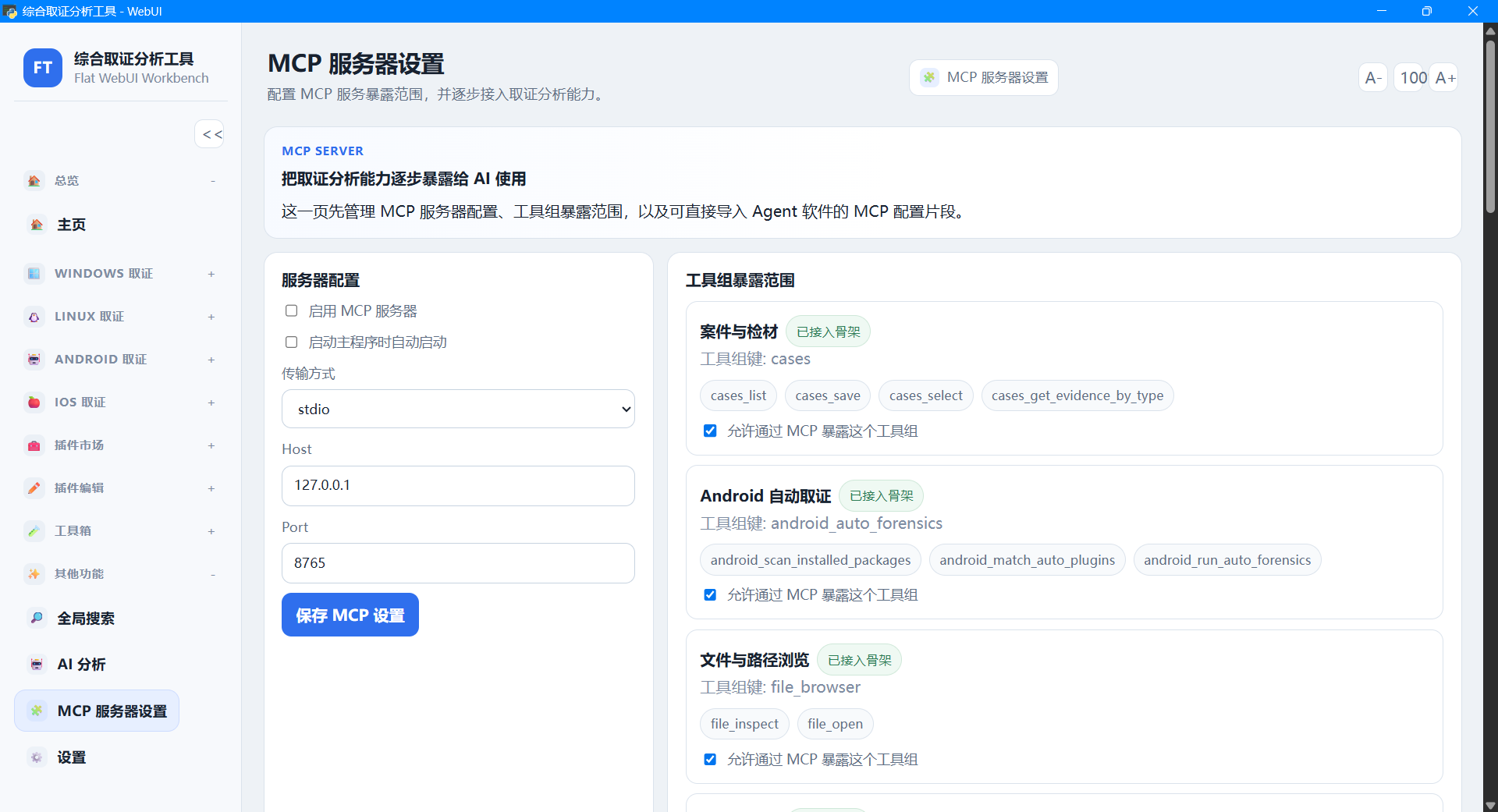Screen dimensions: 1498x812
Task: Open the WINDOWS 取证 menu section
Action: [120, 274]
